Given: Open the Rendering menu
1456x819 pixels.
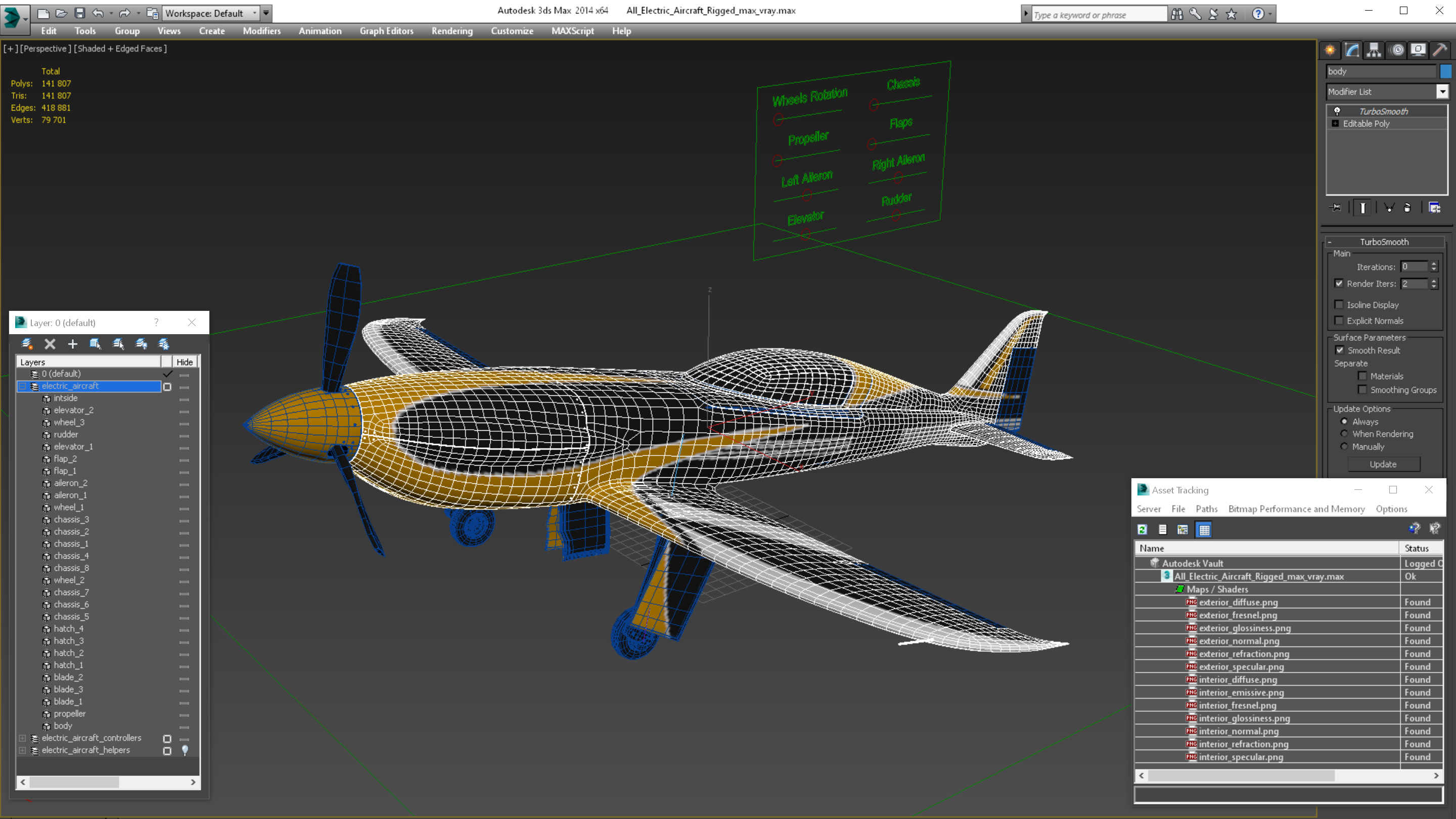Looking at the screenshot, I should point(451,31).
